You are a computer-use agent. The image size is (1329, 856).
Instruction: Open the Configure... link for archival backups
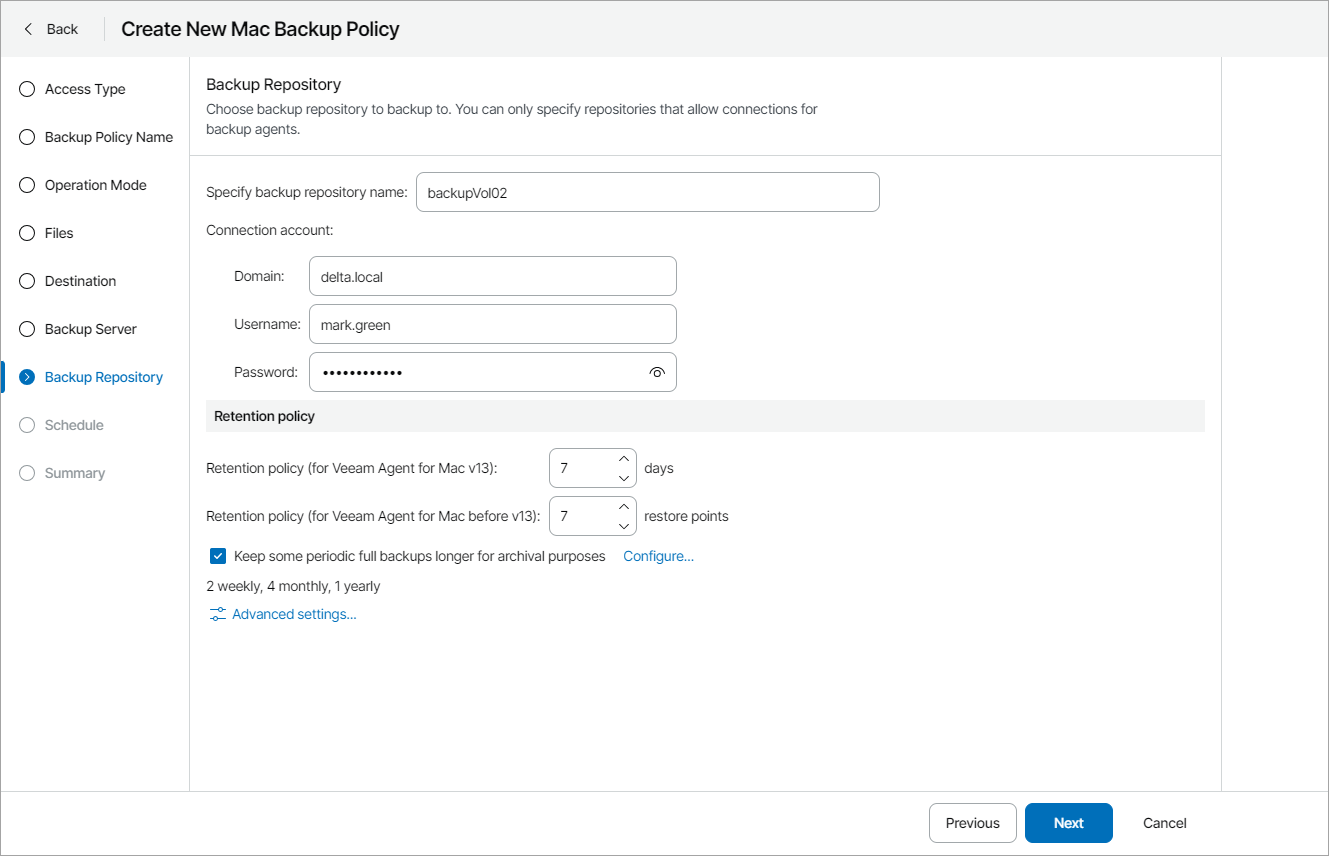point(658,555)
